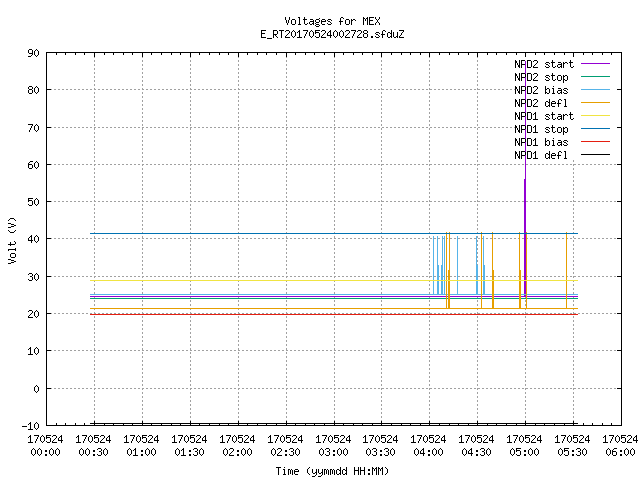Click the 'Volt (V)' y-axis label
The width and height of the screenshot is (640, 480).
13,240
